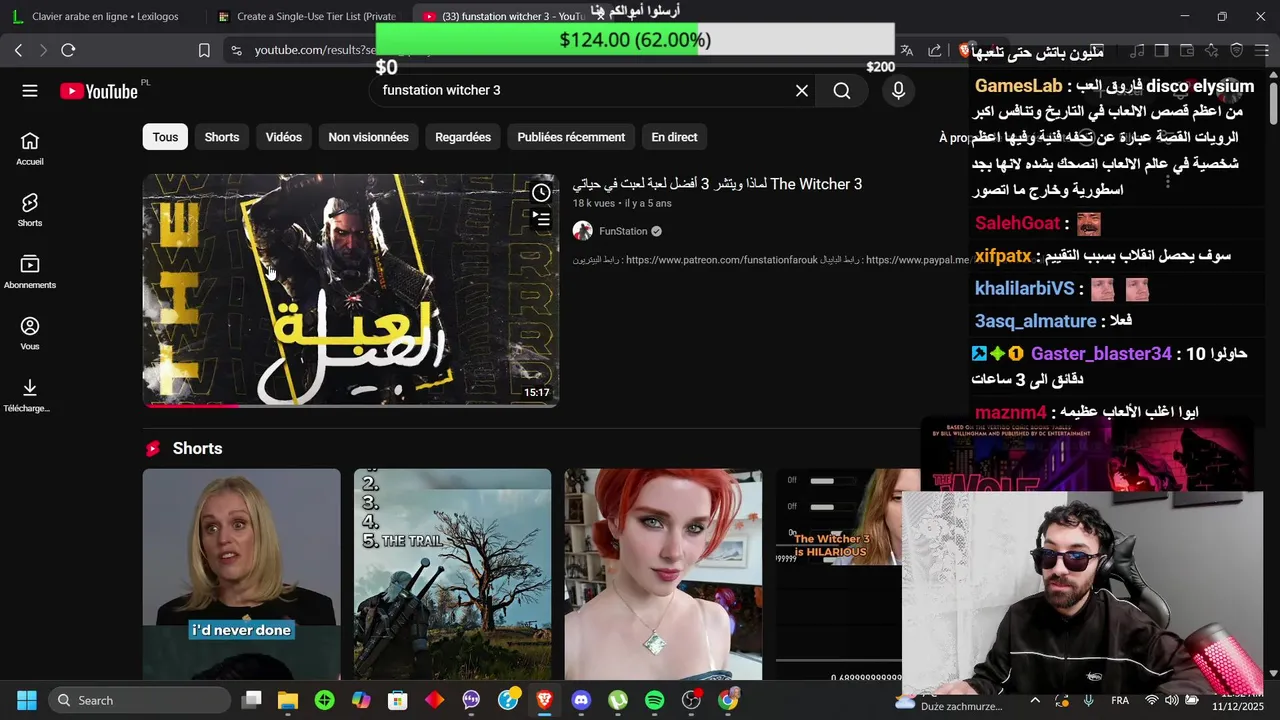This screenshot has height=720, width=1280.
Task: Open the "i'd never done" Short
Action: point(241,574)
